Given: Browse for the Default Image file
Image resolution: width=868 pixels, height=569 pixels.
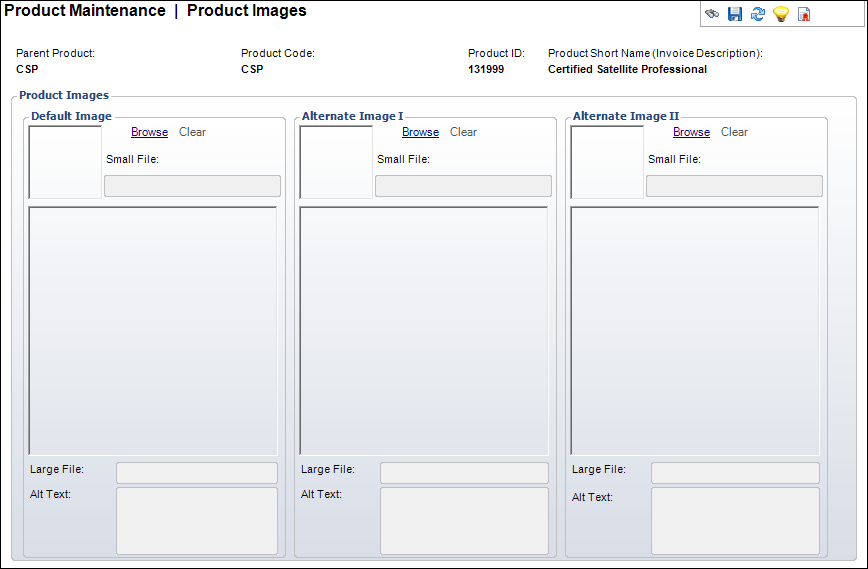Looking at the screenshot, I should coord(149,132).
